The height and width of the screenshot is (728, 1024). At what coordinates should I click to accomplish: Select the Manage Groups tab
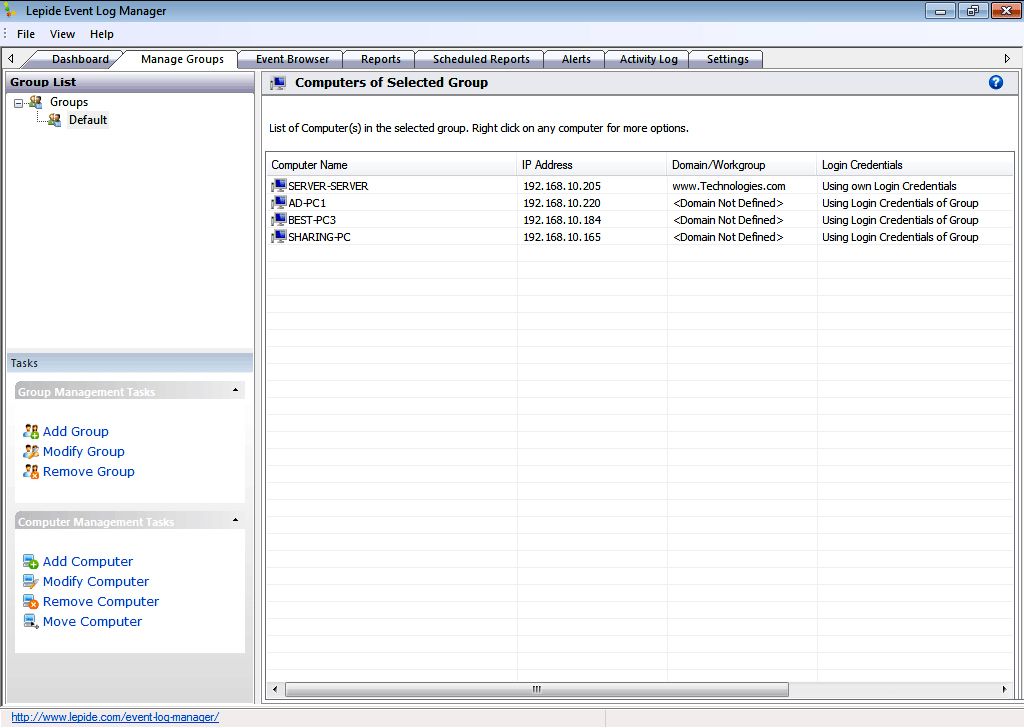click(182, 59)
